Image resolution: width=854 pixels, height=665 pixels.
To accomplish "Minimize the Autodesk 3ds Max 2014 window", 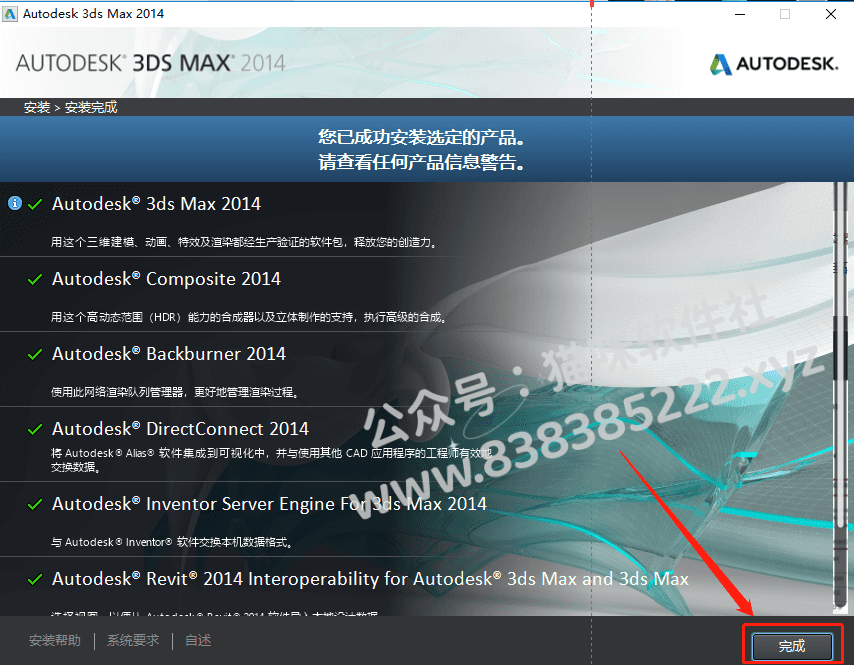I will tap(740, 14).
